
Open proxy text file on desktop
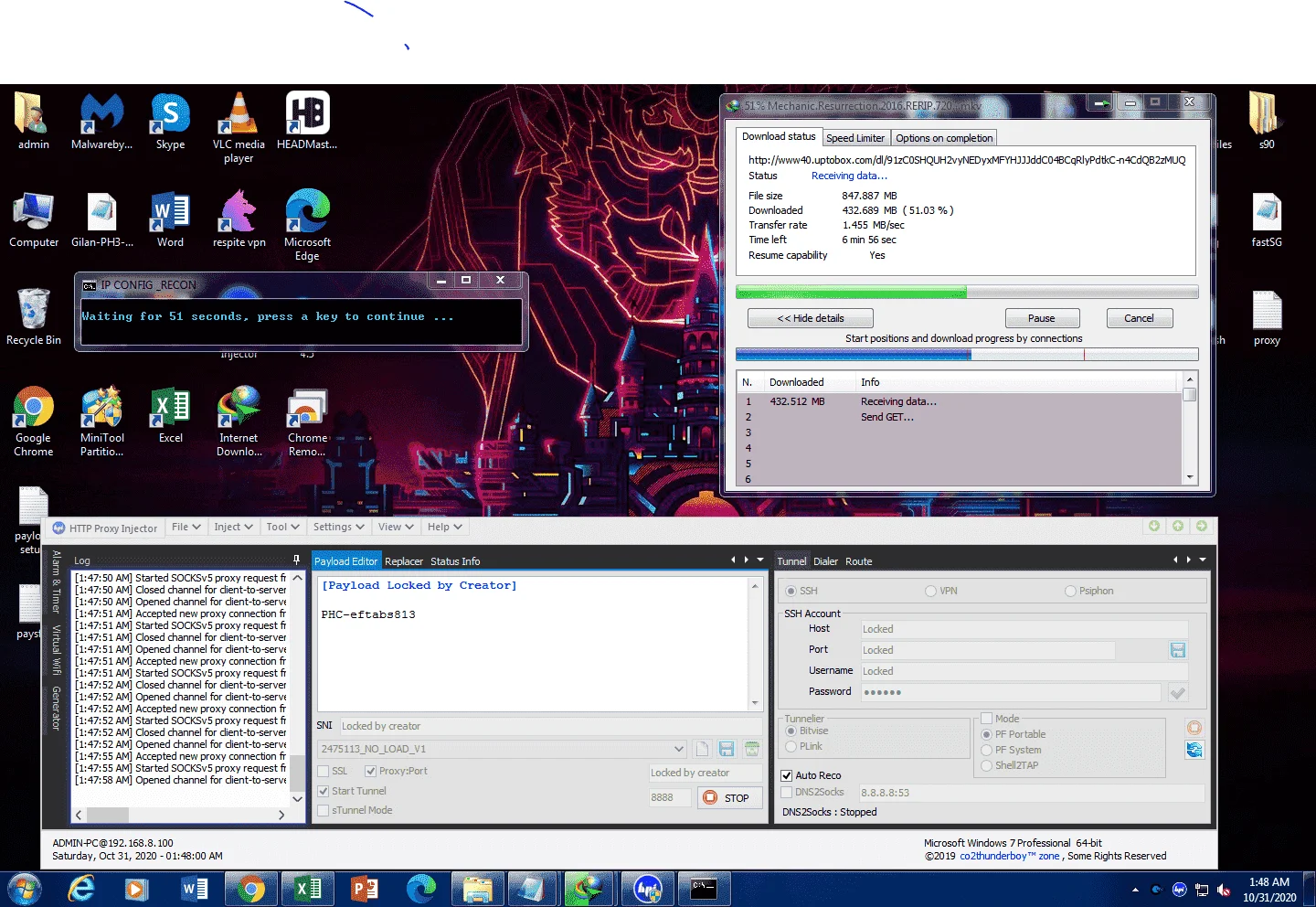click(x=1267, y=317)
